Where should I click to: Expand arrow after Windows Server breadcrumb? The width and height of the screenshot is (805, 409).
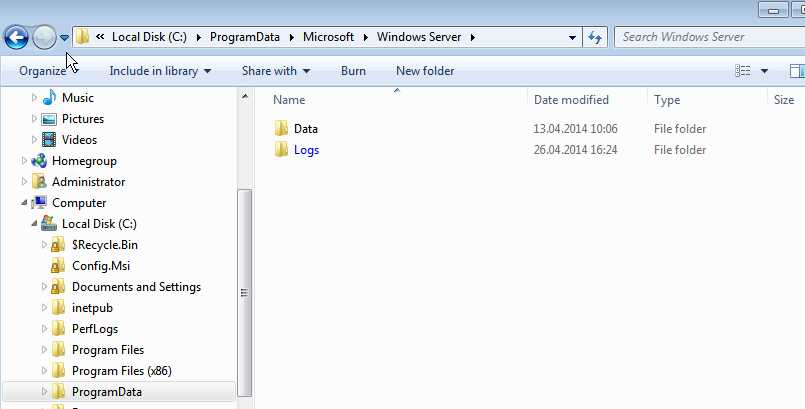(473, 37)
